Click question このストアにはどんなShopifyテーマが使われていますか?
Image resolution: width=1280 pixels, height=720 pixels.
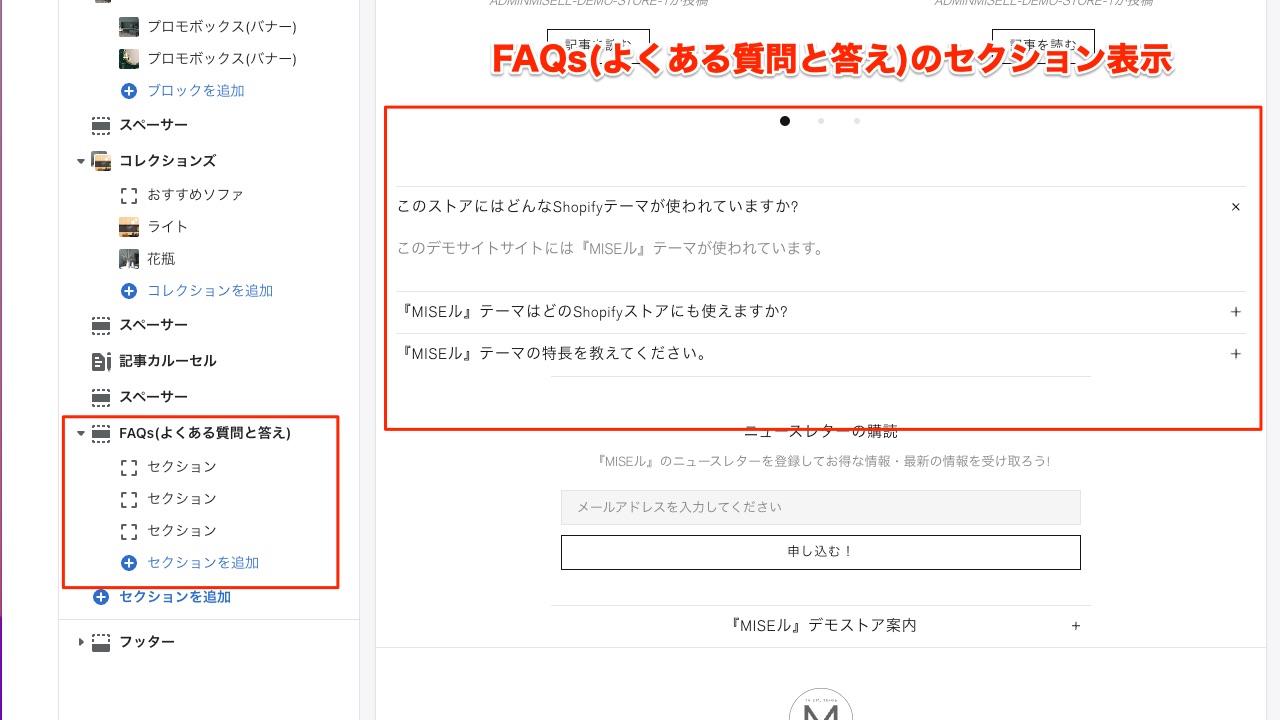coord(597,207)
